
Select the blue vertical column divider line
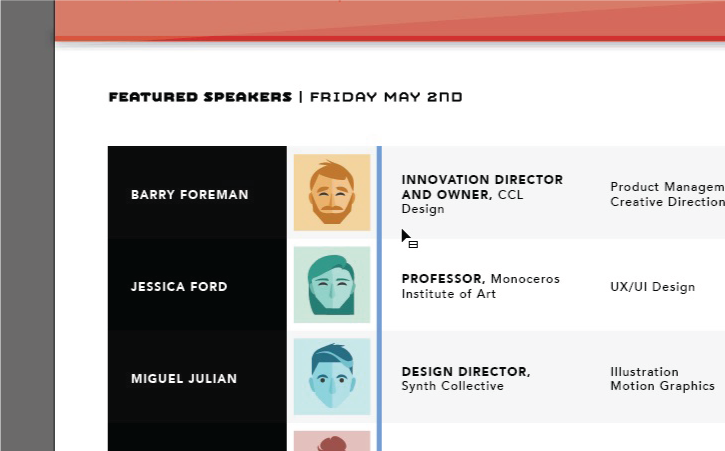pyautogui.click(x=379, y=300)
